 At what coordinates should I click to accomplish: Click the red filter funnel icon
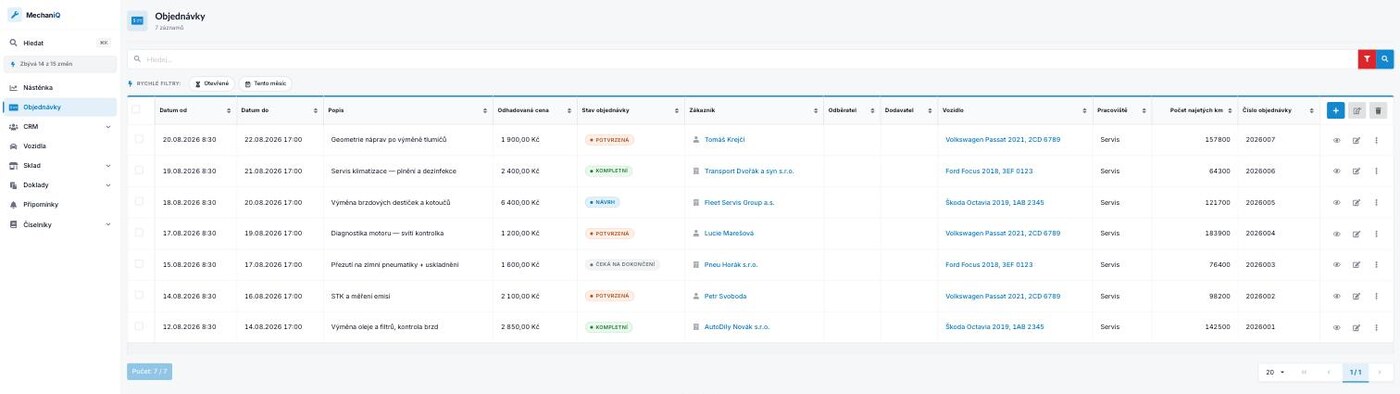pos(1367,60)
